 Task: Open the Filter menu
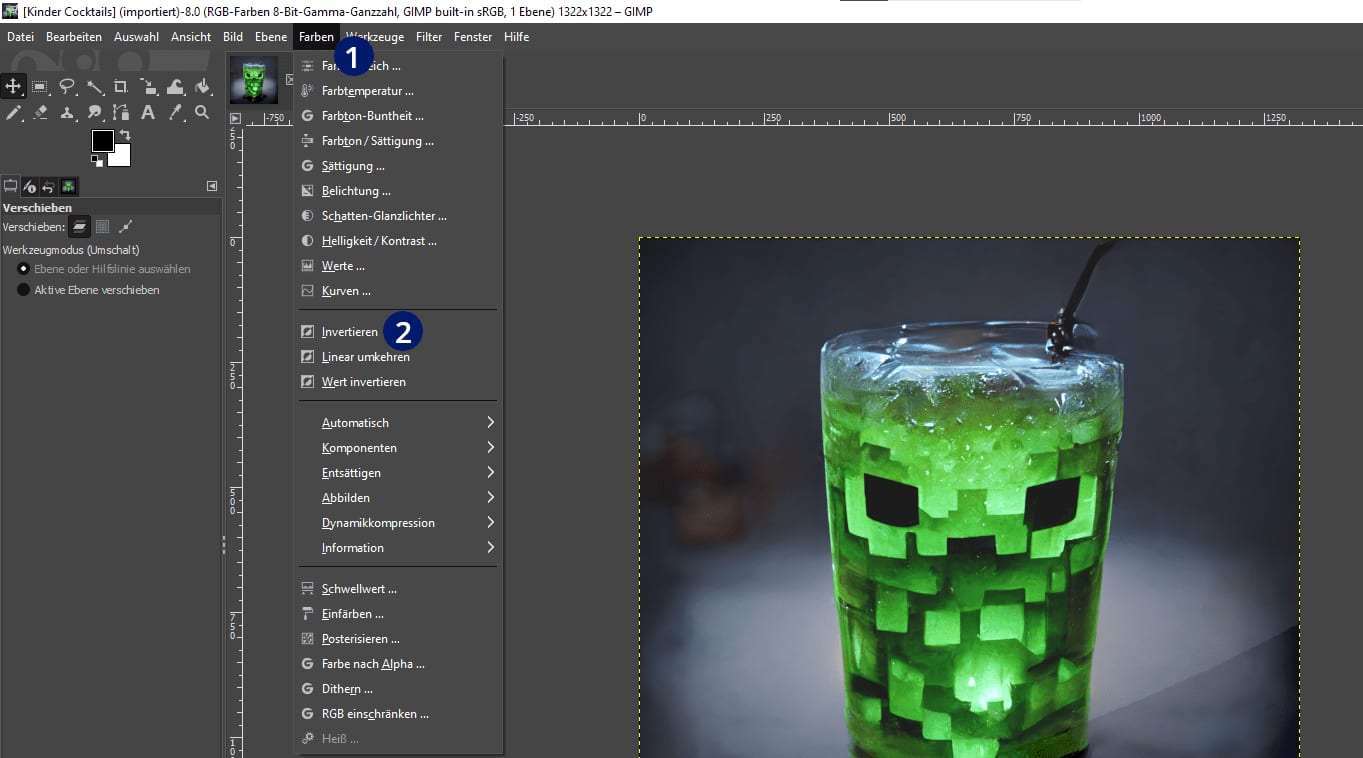pyautogui.click(x=429, y=37)
